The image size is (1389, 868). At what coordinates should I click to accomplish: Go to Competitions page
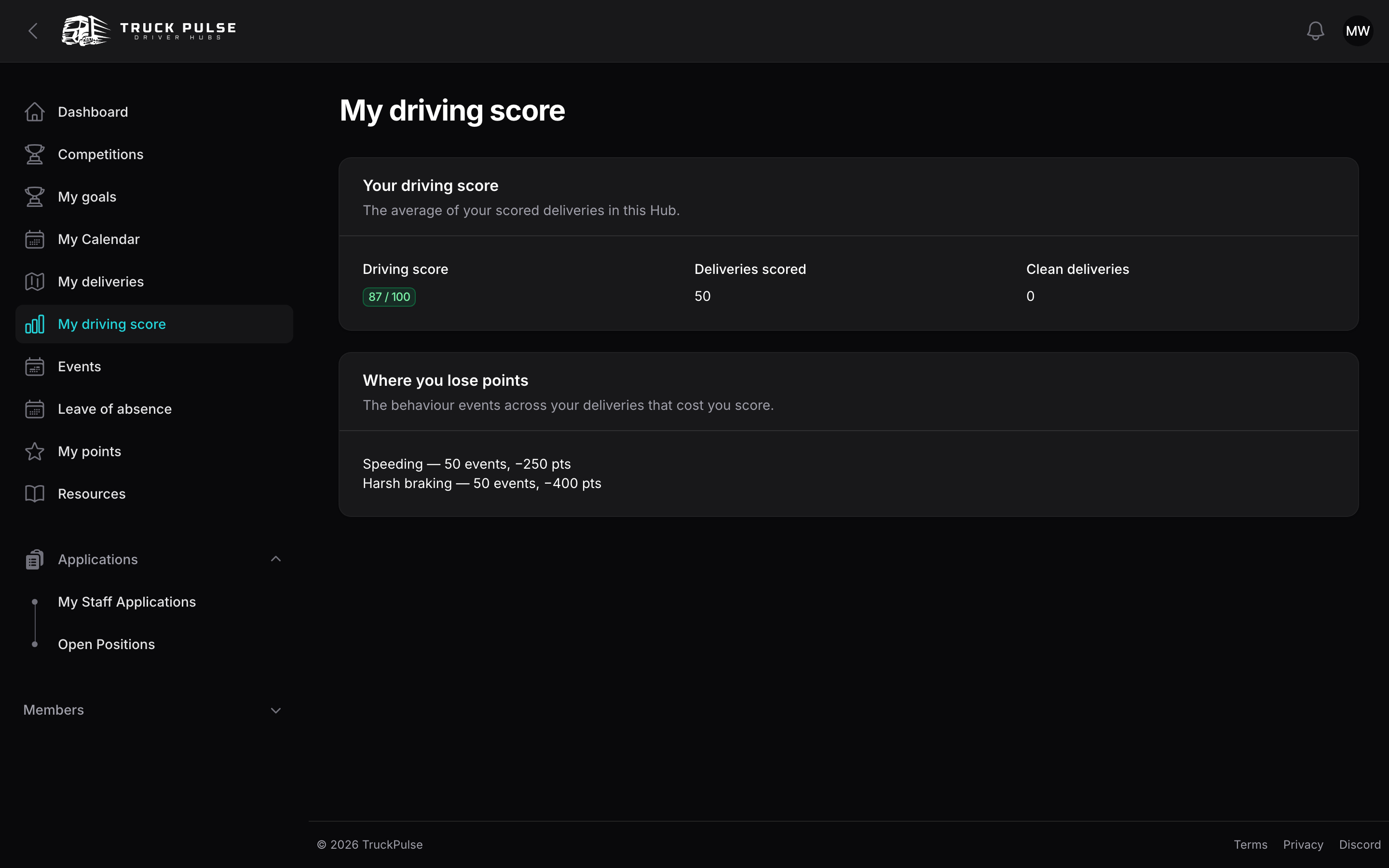click(x=154, y=154)
